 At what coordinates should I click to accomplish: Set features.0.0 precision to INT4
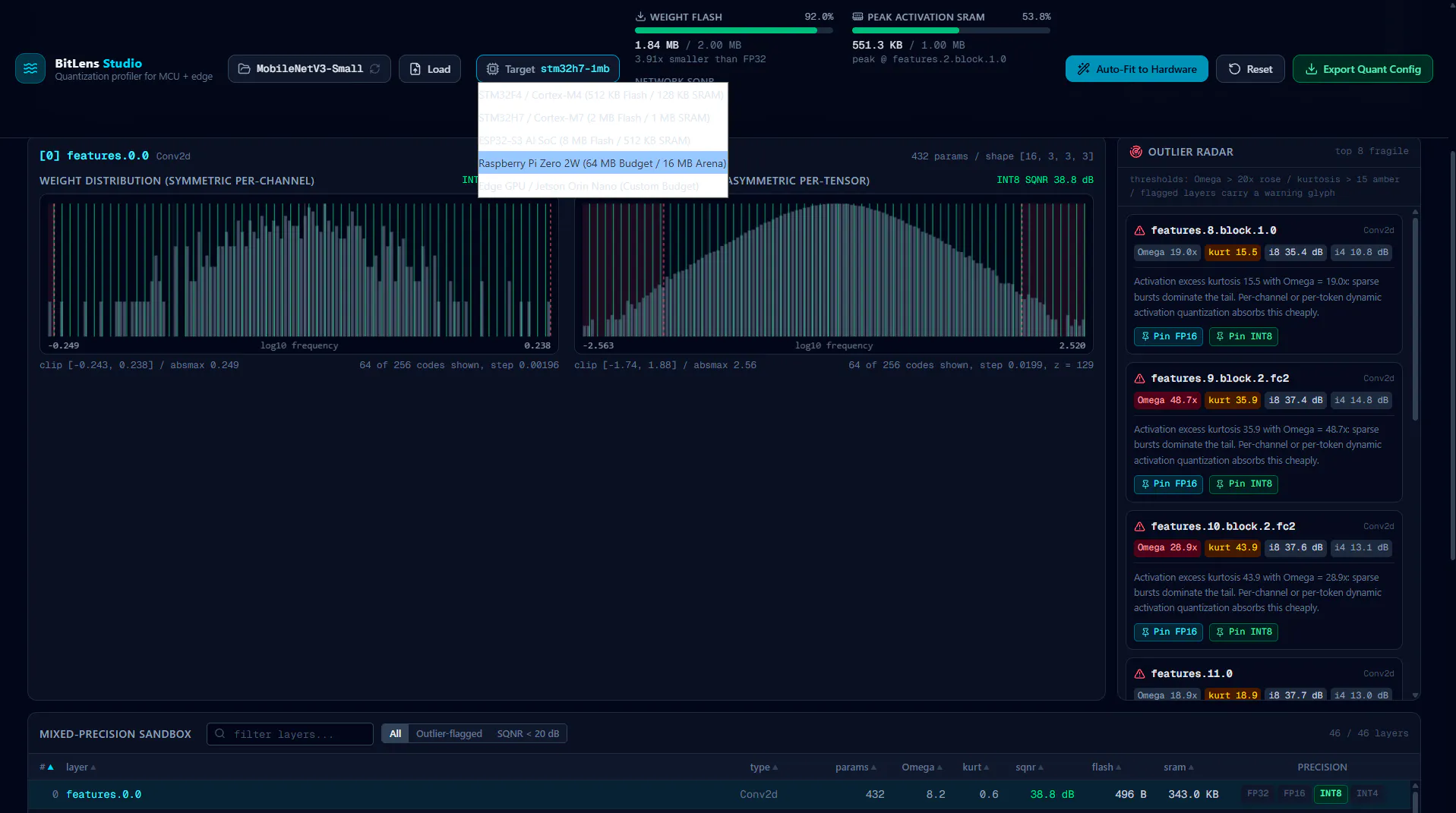pos(1367,794)
